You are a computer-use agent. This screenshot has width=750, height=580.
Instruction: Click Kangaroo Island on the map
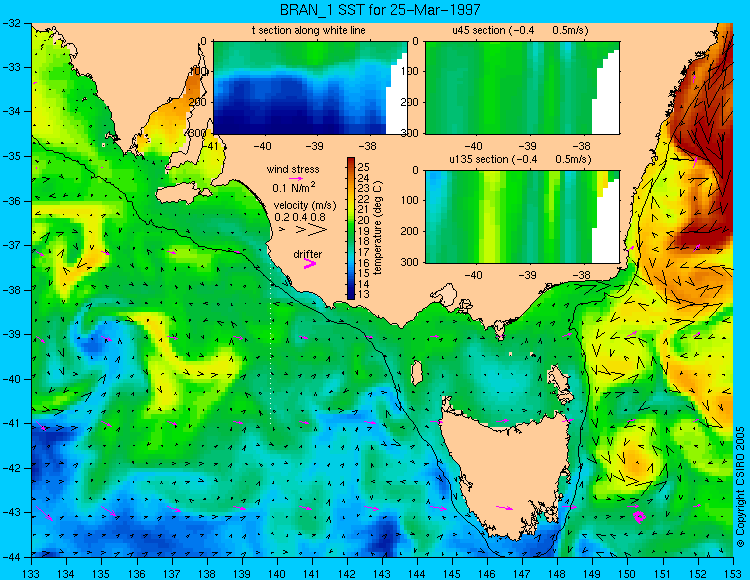pos(183,194)
